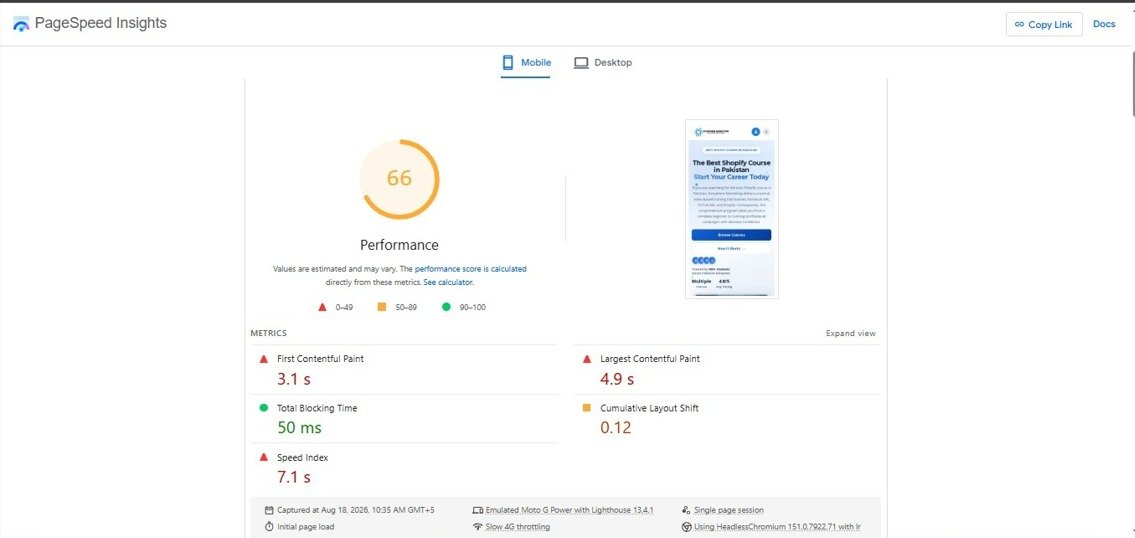The width and height of the screenshot is (1135, 538).
Task: Click the orange square 50–89 legend icon
Action: pyautogui.click(x=381, y=307)
